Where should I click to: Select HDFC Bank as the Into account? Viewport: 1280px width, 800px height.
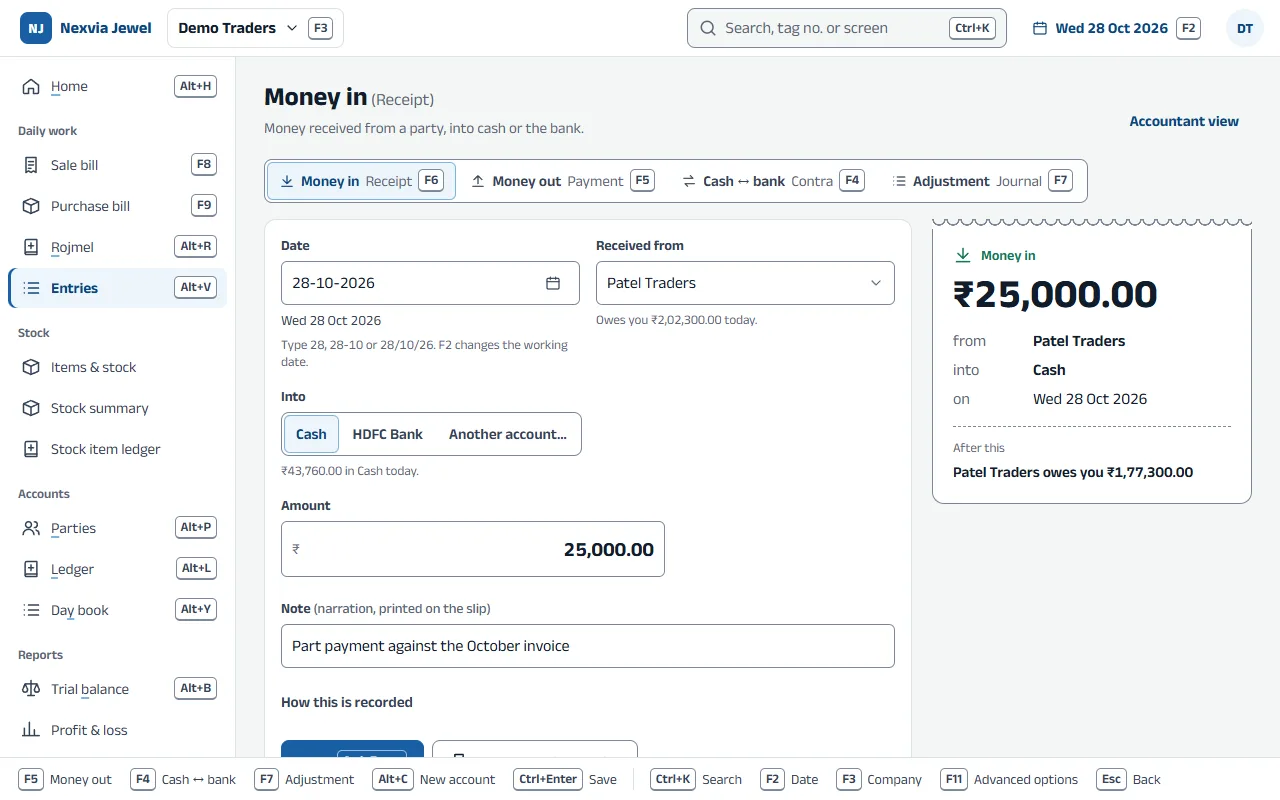pyautogui.click(x=388, y=434)
